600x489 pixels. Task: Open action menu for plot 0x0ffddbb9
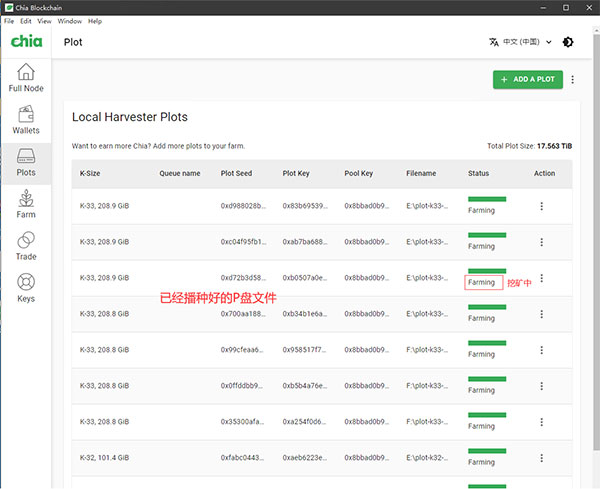point(541,386)
